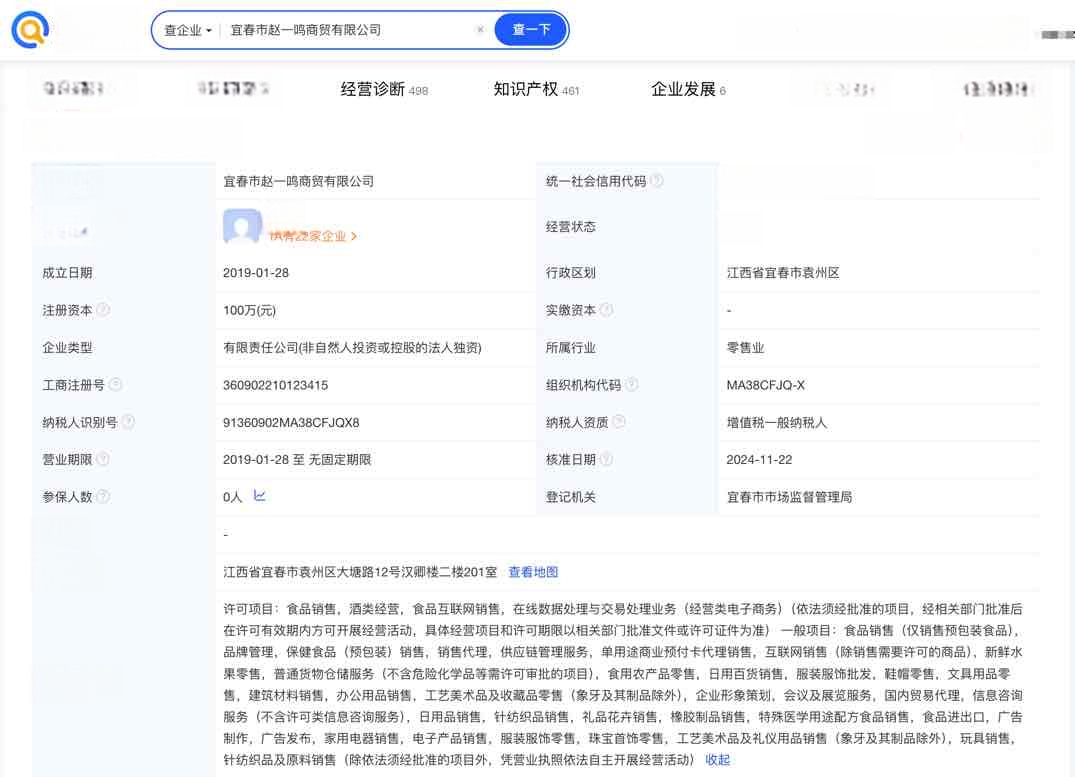1075x777 pixels.
Task: Open the insured-count trend chart icon
Action: (259, 495)
